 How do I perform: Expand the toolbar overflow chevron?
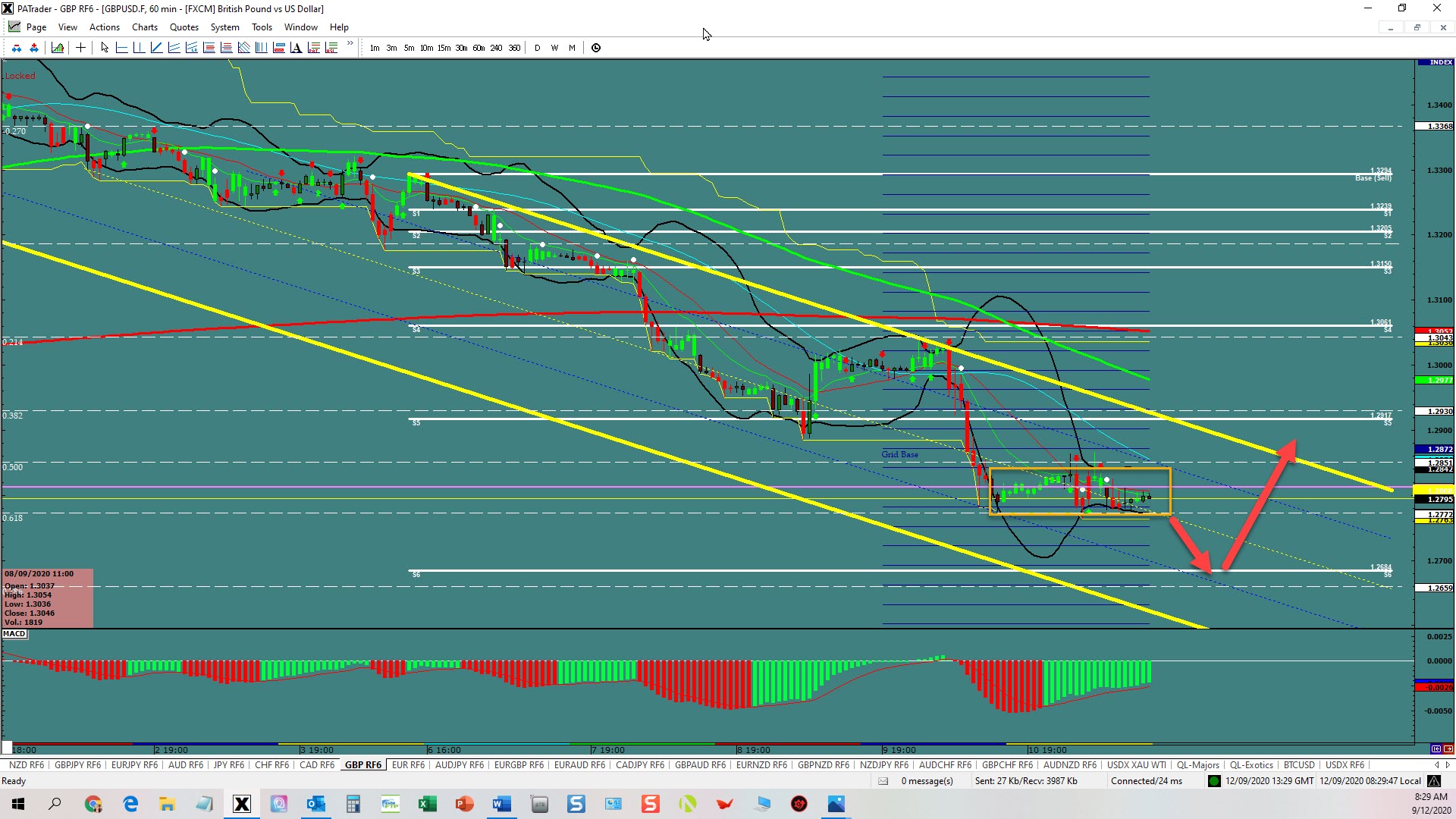350,43
